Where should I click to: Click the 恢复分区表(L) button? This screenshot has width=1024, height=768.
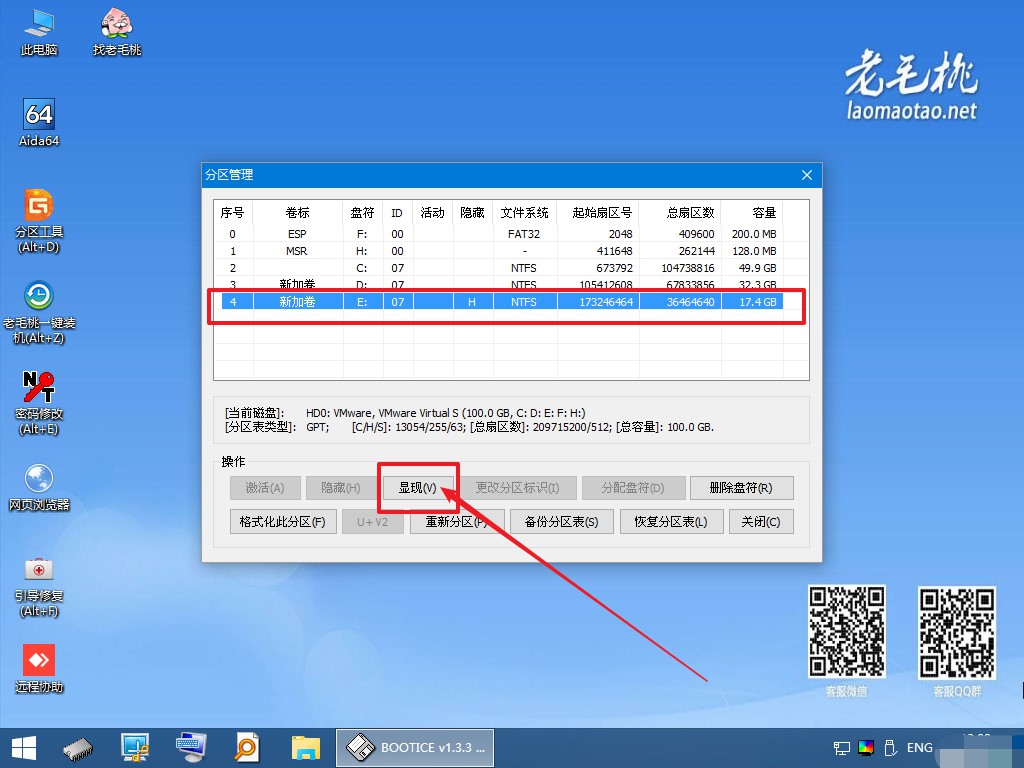pyautogui.click(x=671, y=522)
